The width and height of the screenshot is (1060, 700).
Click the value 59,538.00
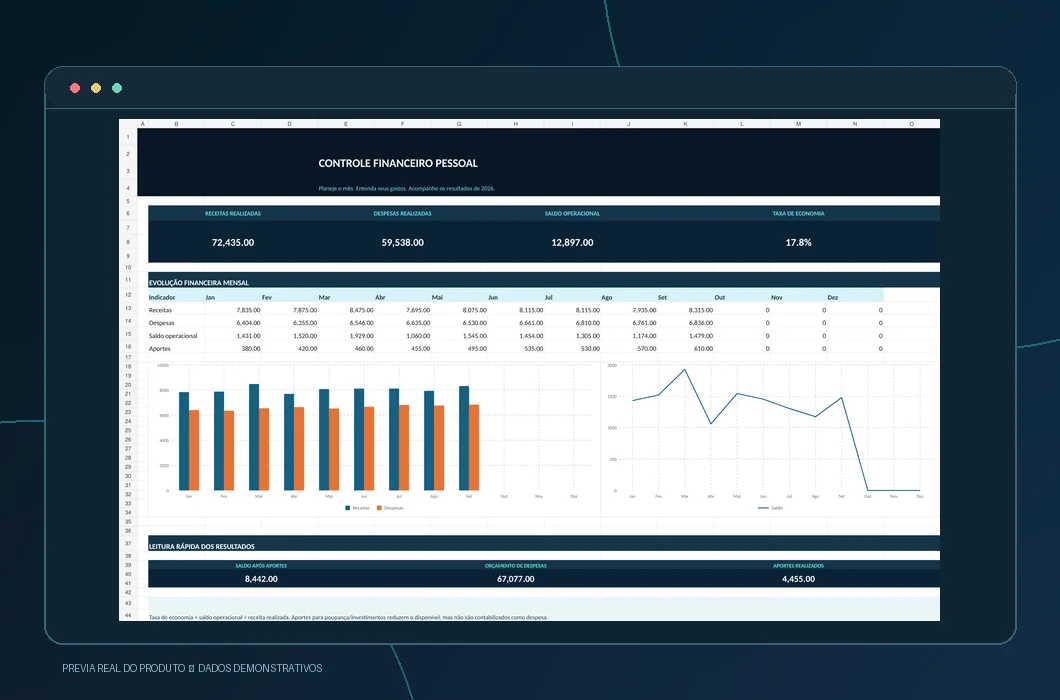402,242
